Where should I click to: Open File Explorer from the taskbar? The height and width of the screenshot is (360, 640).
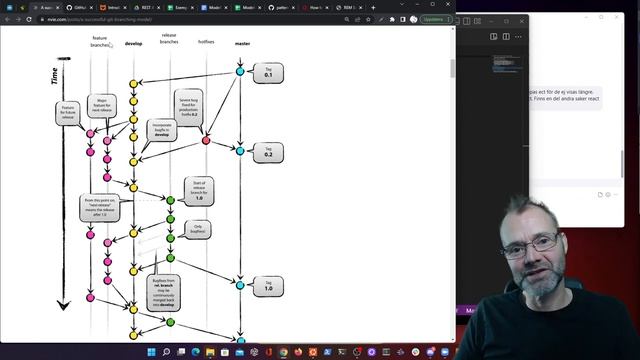coord(210,352)
